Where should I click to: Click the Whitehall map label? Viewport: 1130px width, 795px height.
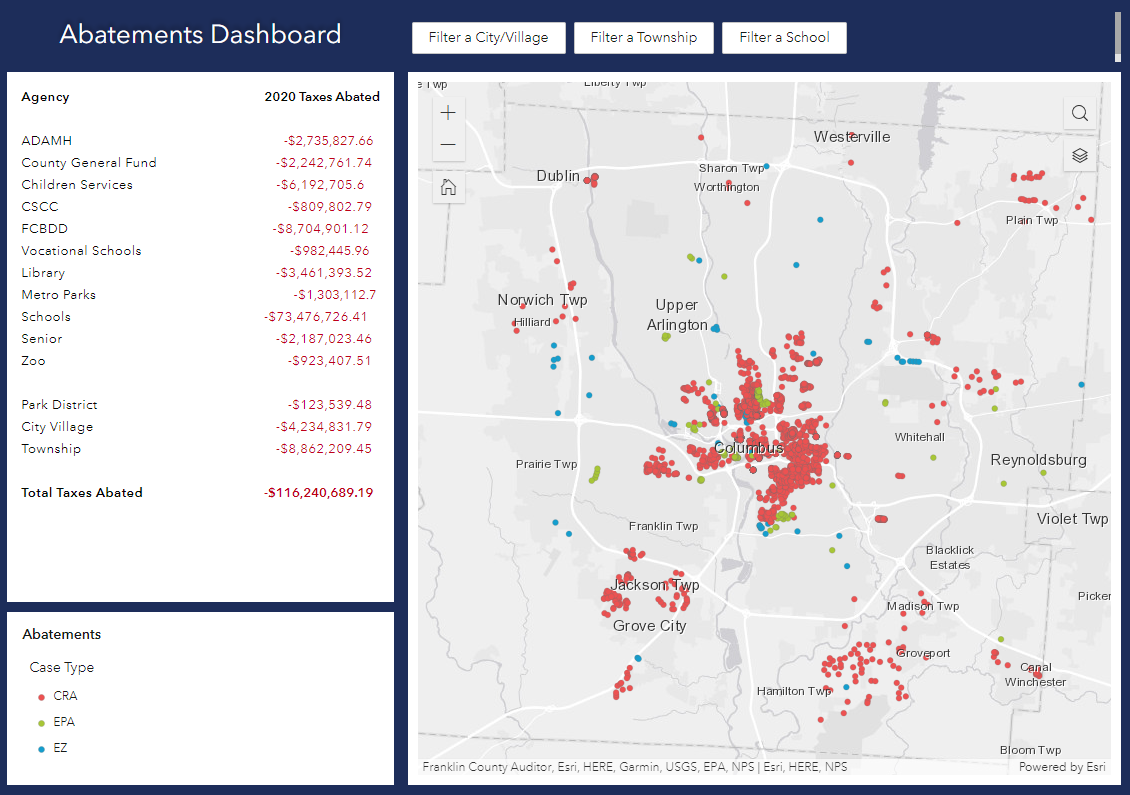920,437
